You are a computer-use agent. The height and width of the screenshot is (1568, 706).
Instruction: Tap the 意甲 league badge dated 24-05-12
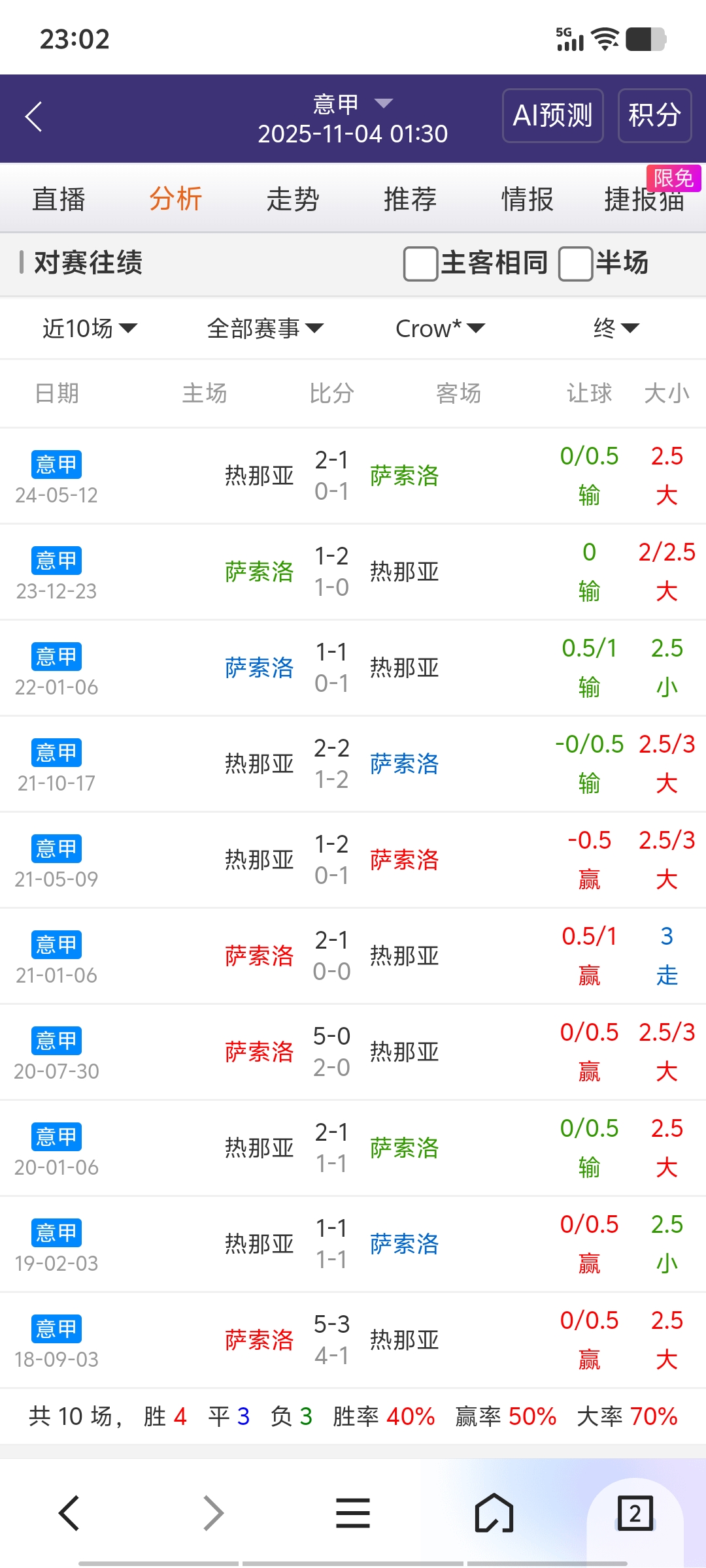[56, 465]
